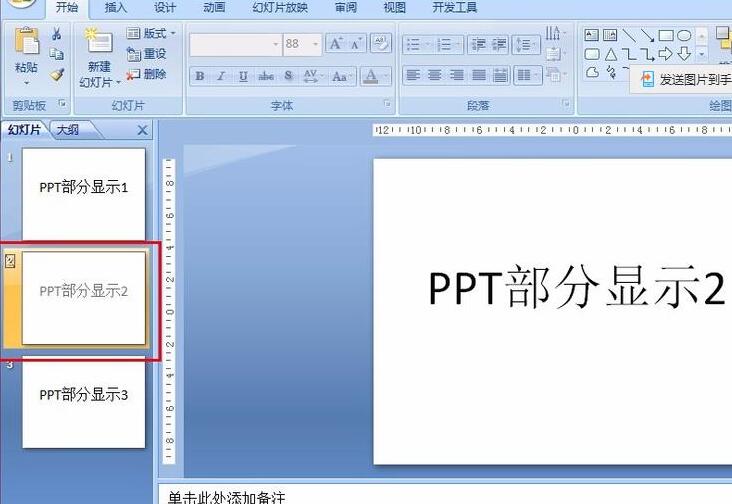The image size is (732, 504).
Task: Select the rectangle shape
Action: click(x=666, y=35)
